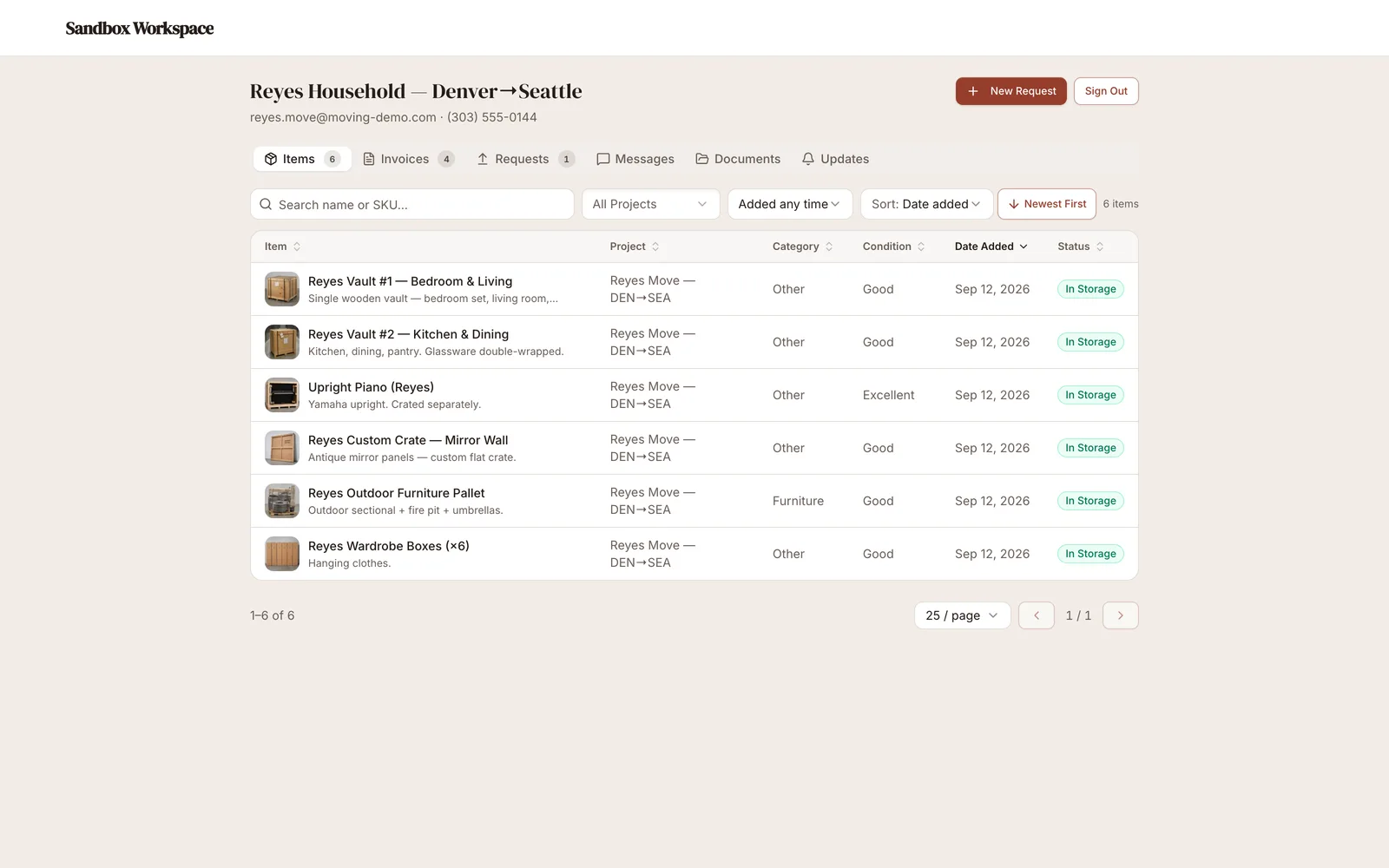Click In Storage badge for Upright Piano
Image resolution: width=1389 pixels, height=868 pixels.
[1090, 395]
